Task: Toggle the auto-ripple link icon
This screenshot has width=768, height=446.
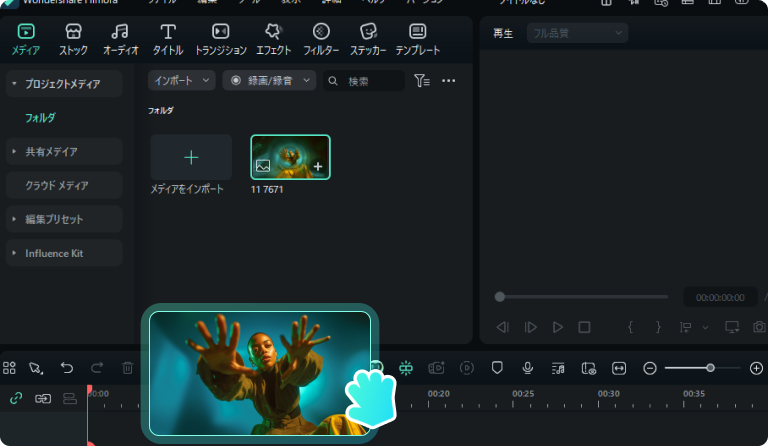Action: [16, 398]
